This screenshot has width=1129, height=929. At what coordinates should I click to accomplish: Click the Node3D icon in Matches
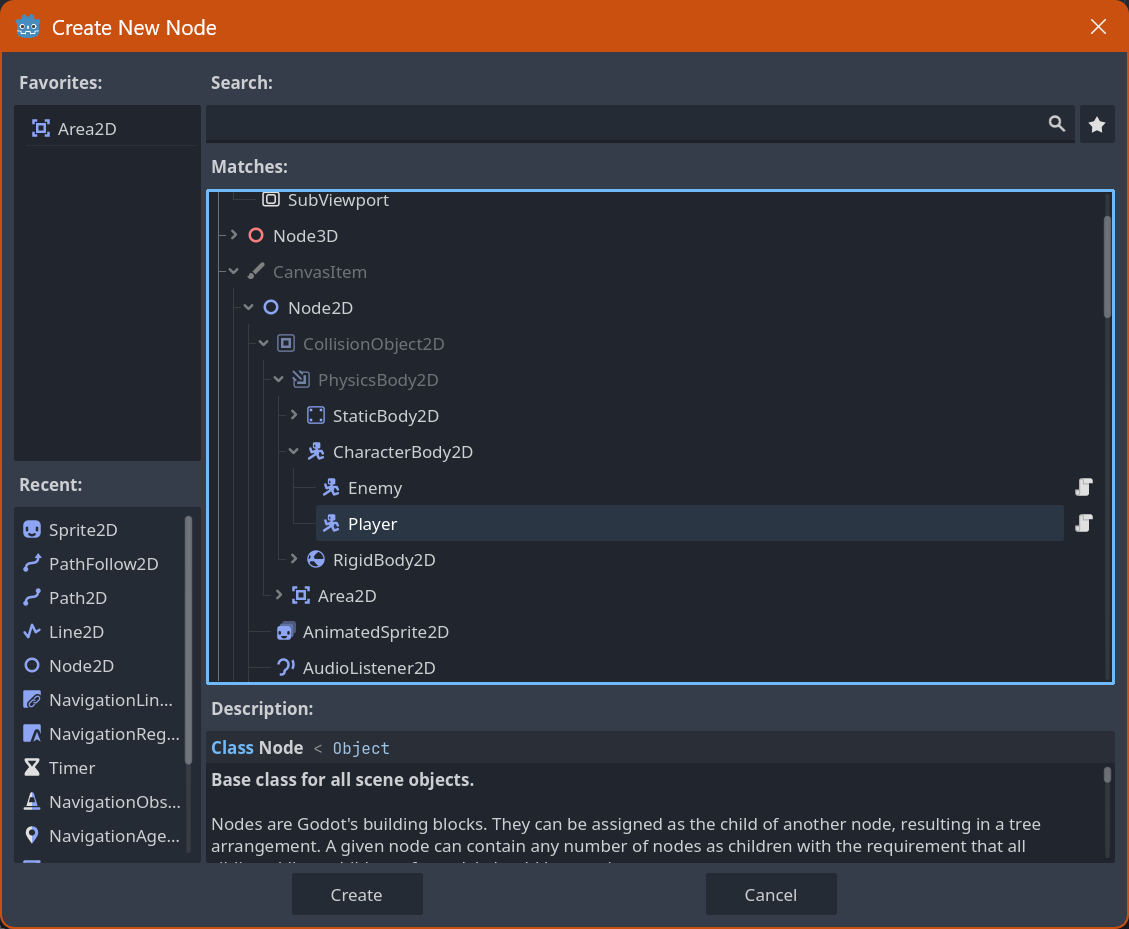pos(255,235)
